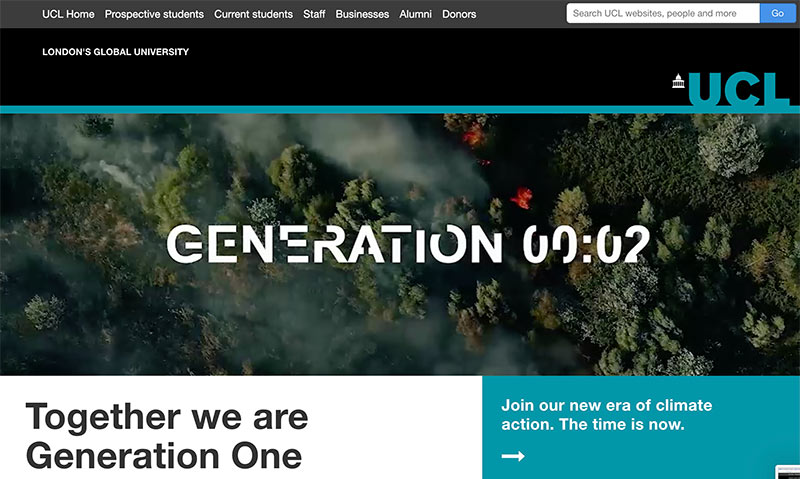Image resolution: width=800 pixels, height=479 pixels.
Task: Click the white arrow icon in teal panel
Action: (x=513, y=456)
